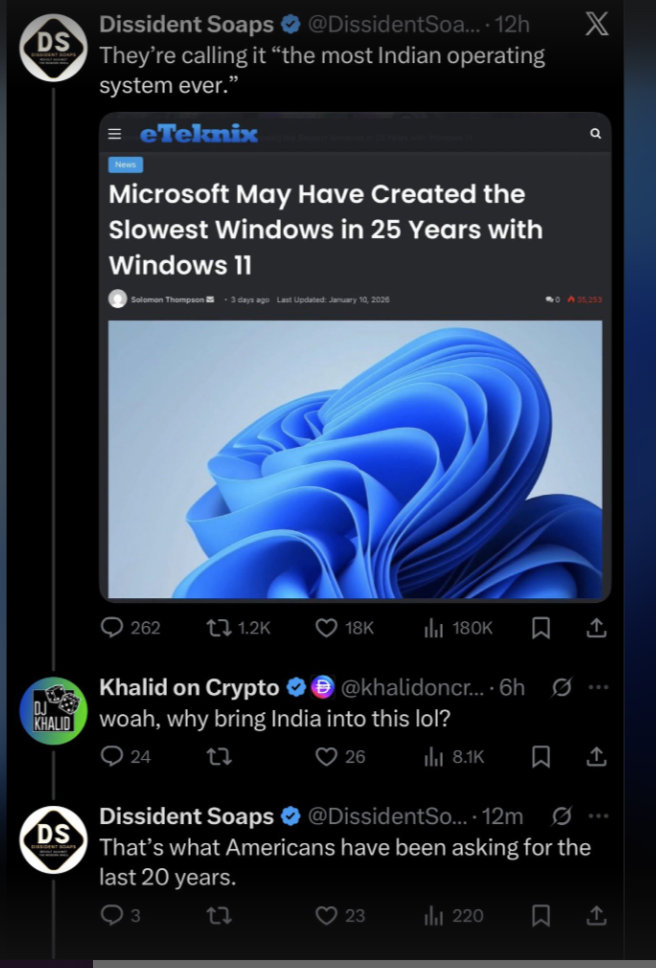Click the article headline about slowest Windows
The image size is (656, 968).
(325, 229)
